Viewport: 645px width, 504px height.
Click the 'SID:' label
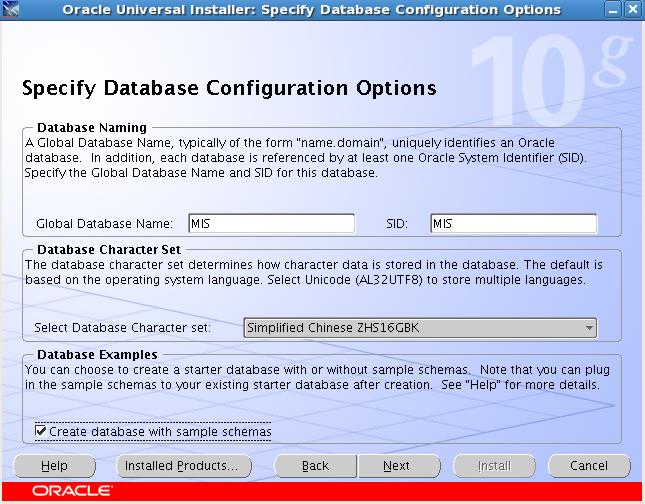click(x=397, y=224)
